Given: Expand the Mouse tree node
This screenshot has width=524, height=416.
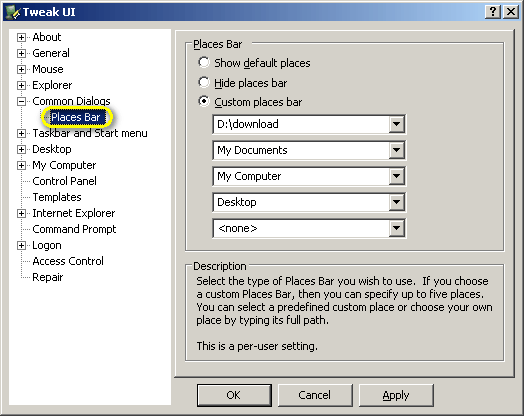Looking at the screenshot, I should coord(21,70).
